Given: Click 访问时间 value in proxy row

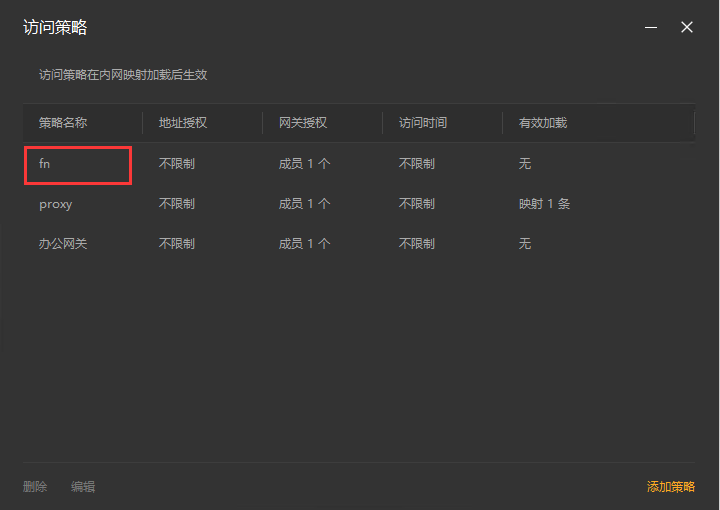Looking at the screenshot, I should point(416,204).
